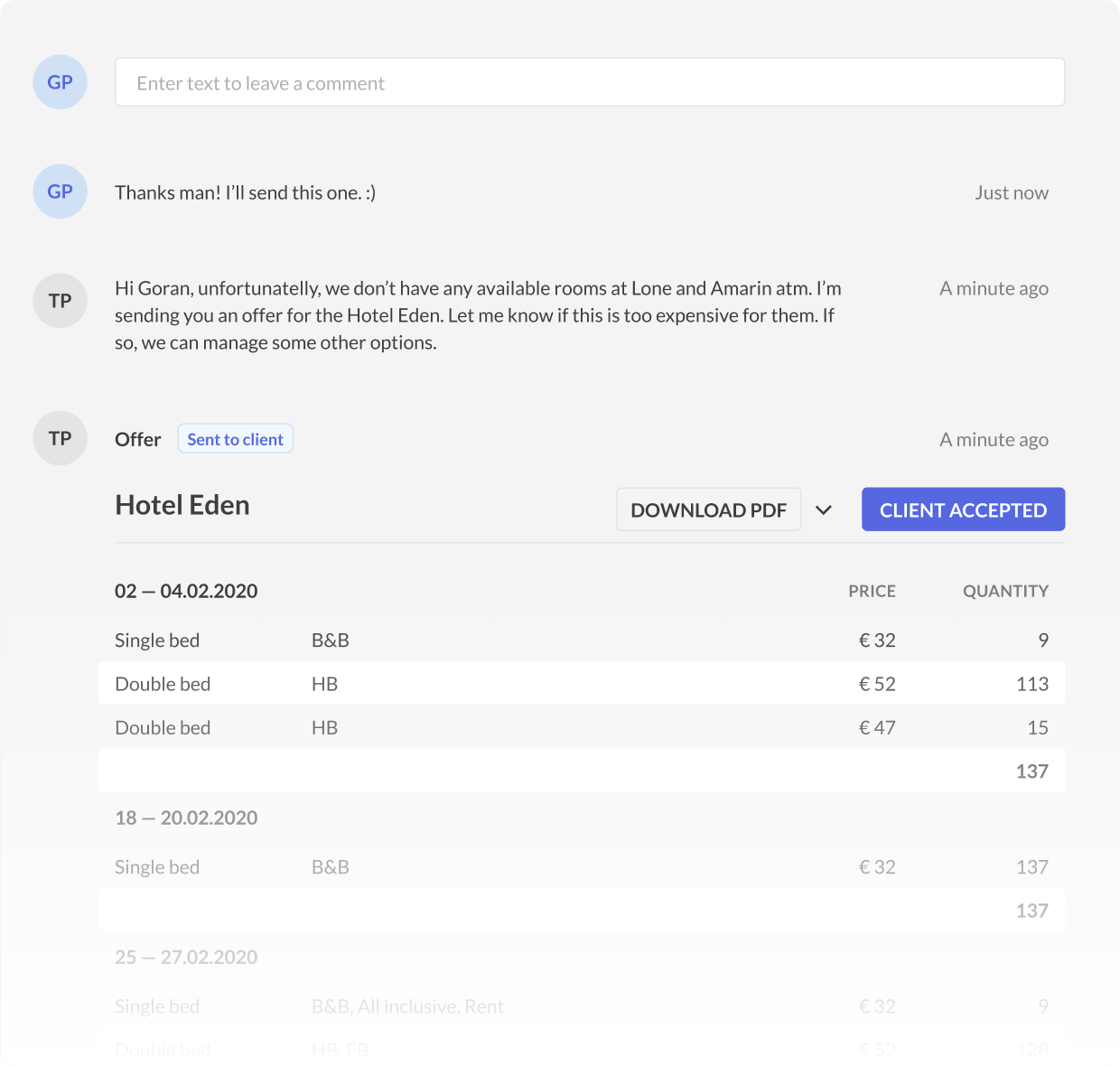The width and height of the screenshot is (1120, 1066).
Task: Select the Single bed B&B row with quantity 9
Action: tap(581, 641)
